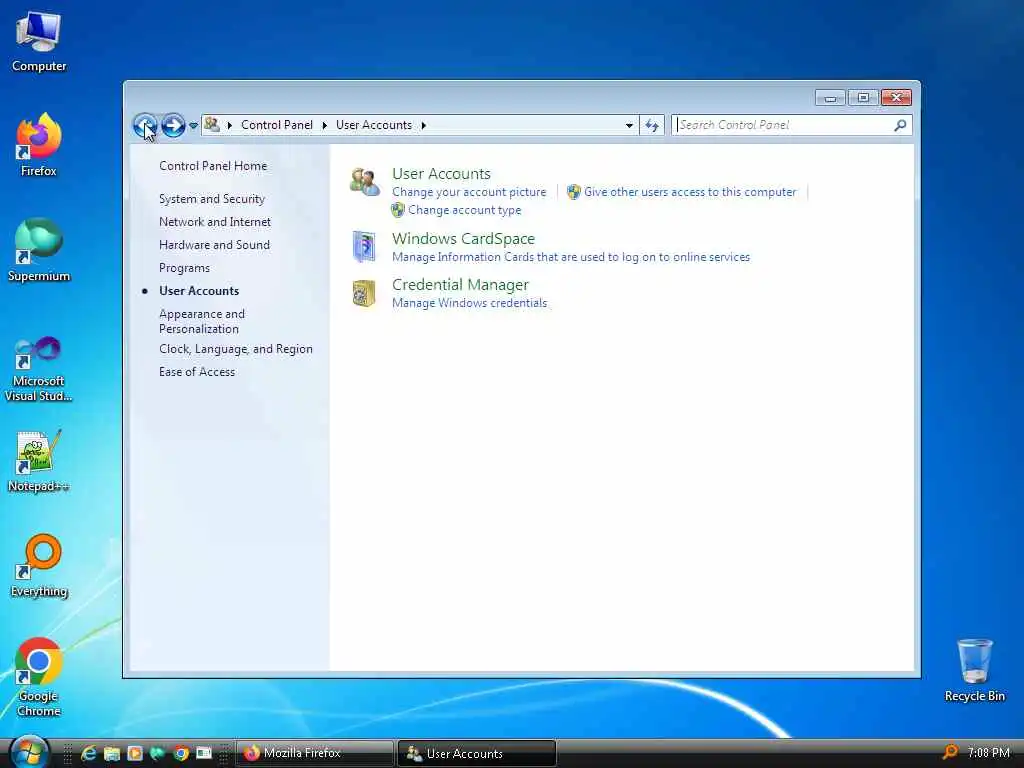This screenshot has width=1024, height=768.
Task: Select the Everything desktop shortcut
Action: [39, 566]
